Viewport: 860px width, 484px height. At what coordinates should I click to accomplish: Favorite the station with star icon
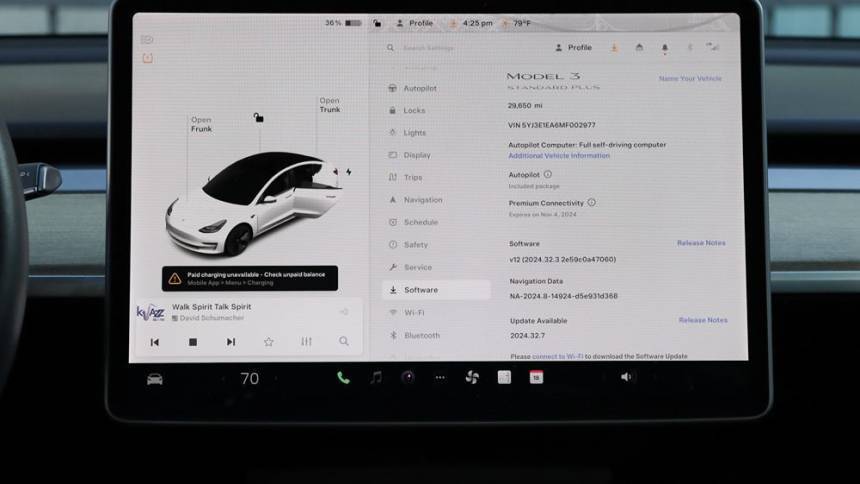pyautogui.click(x=269, y=342)
